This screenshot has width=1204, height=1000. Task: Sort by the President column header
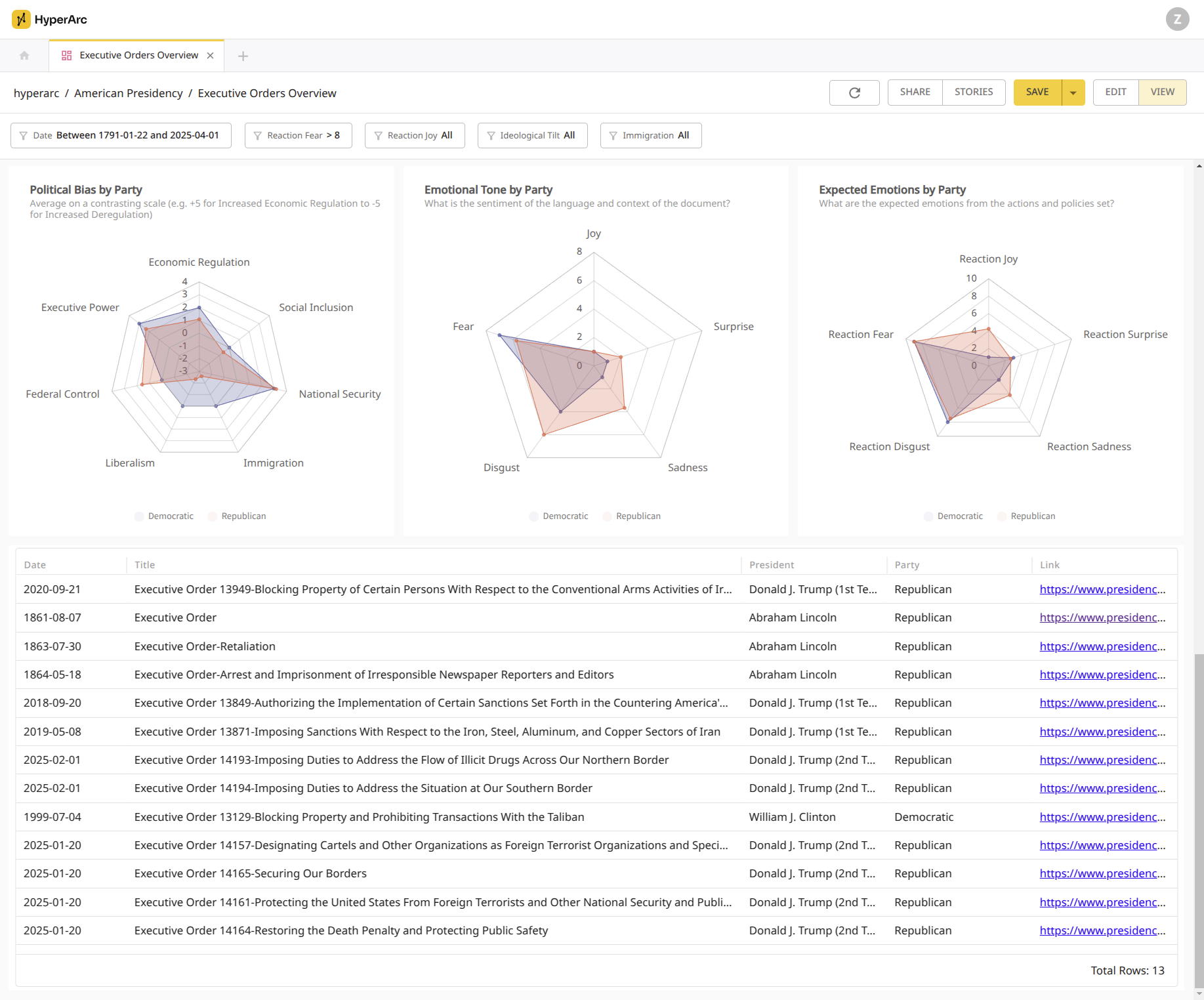click(x=772, y=565)
